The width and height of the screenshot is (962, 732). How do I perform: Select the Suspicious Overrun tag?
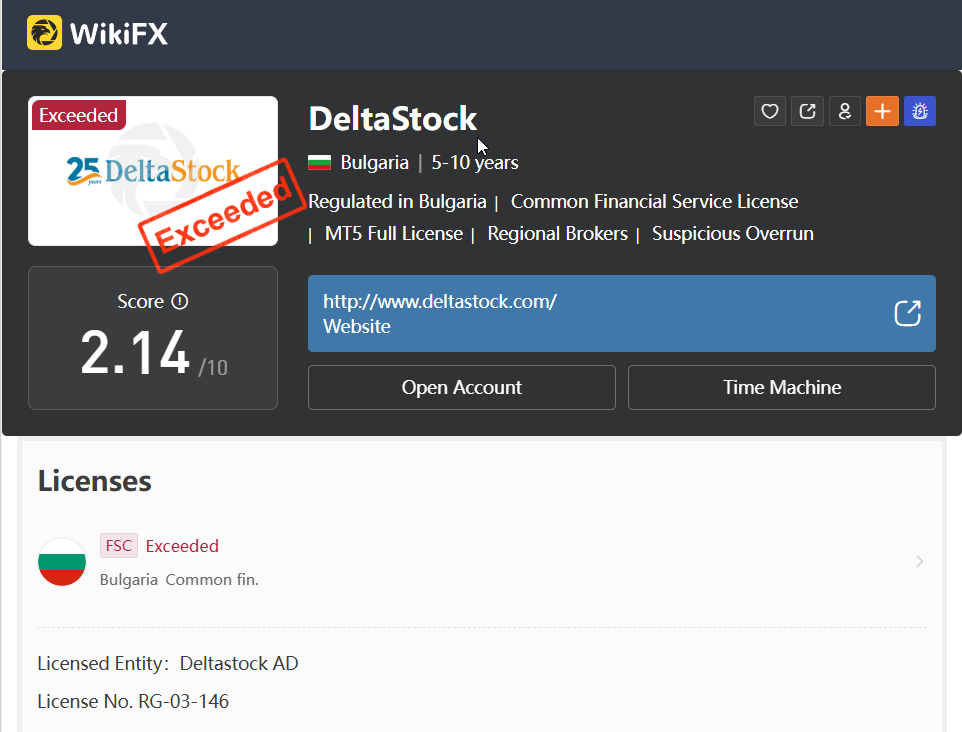[x=733, y=233]
